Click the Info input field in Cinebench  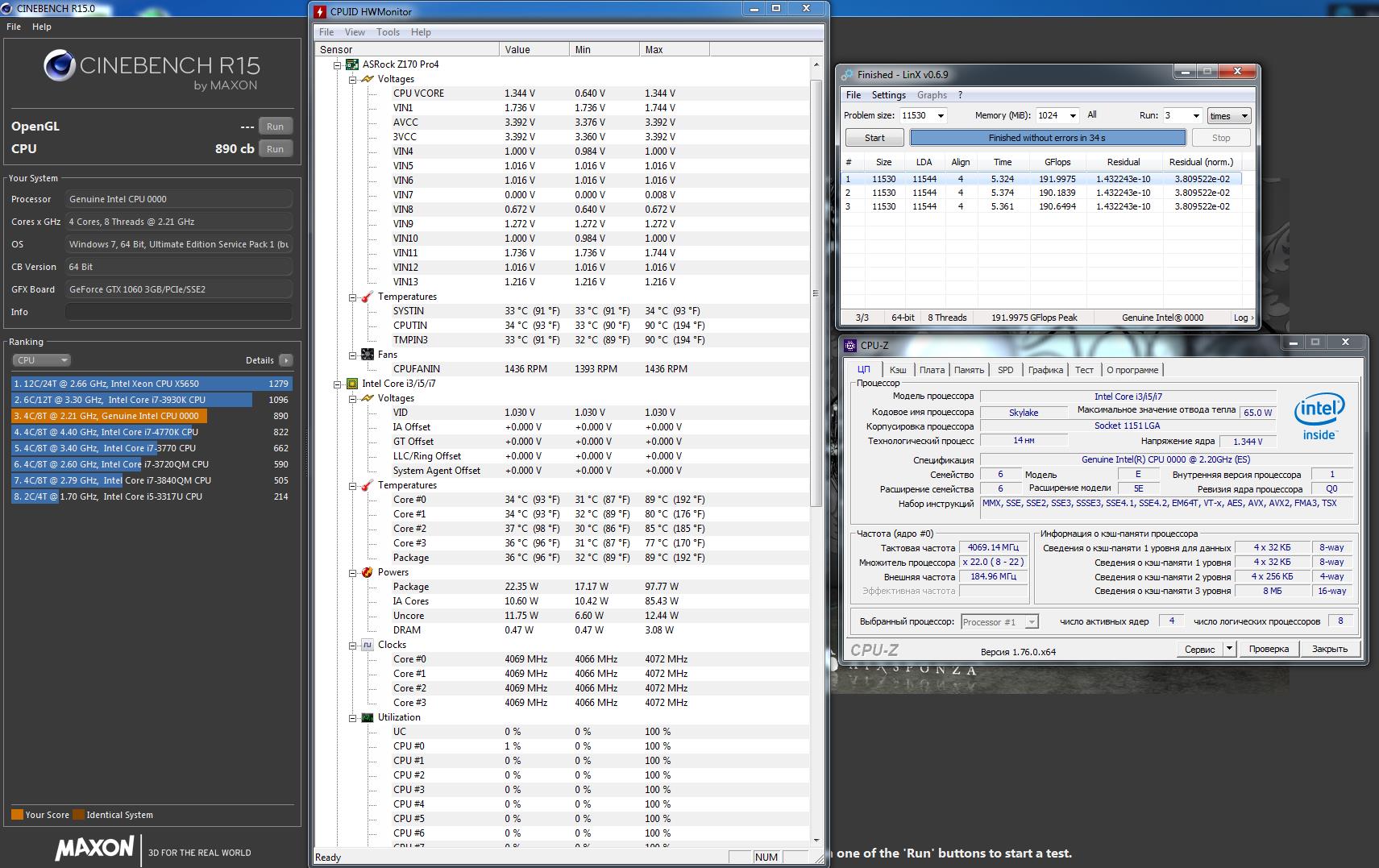pyautogui.click(x=179, y=312)
